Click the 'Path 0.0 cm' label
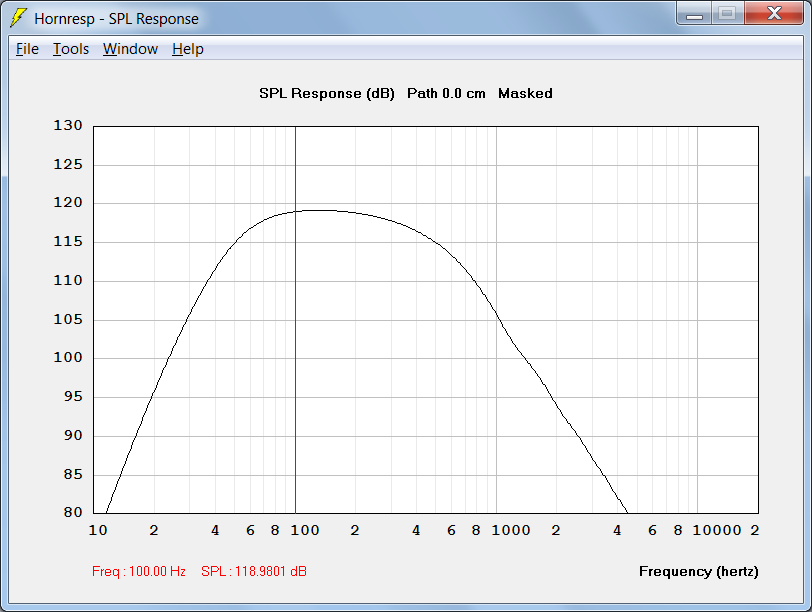 [446, 94]
